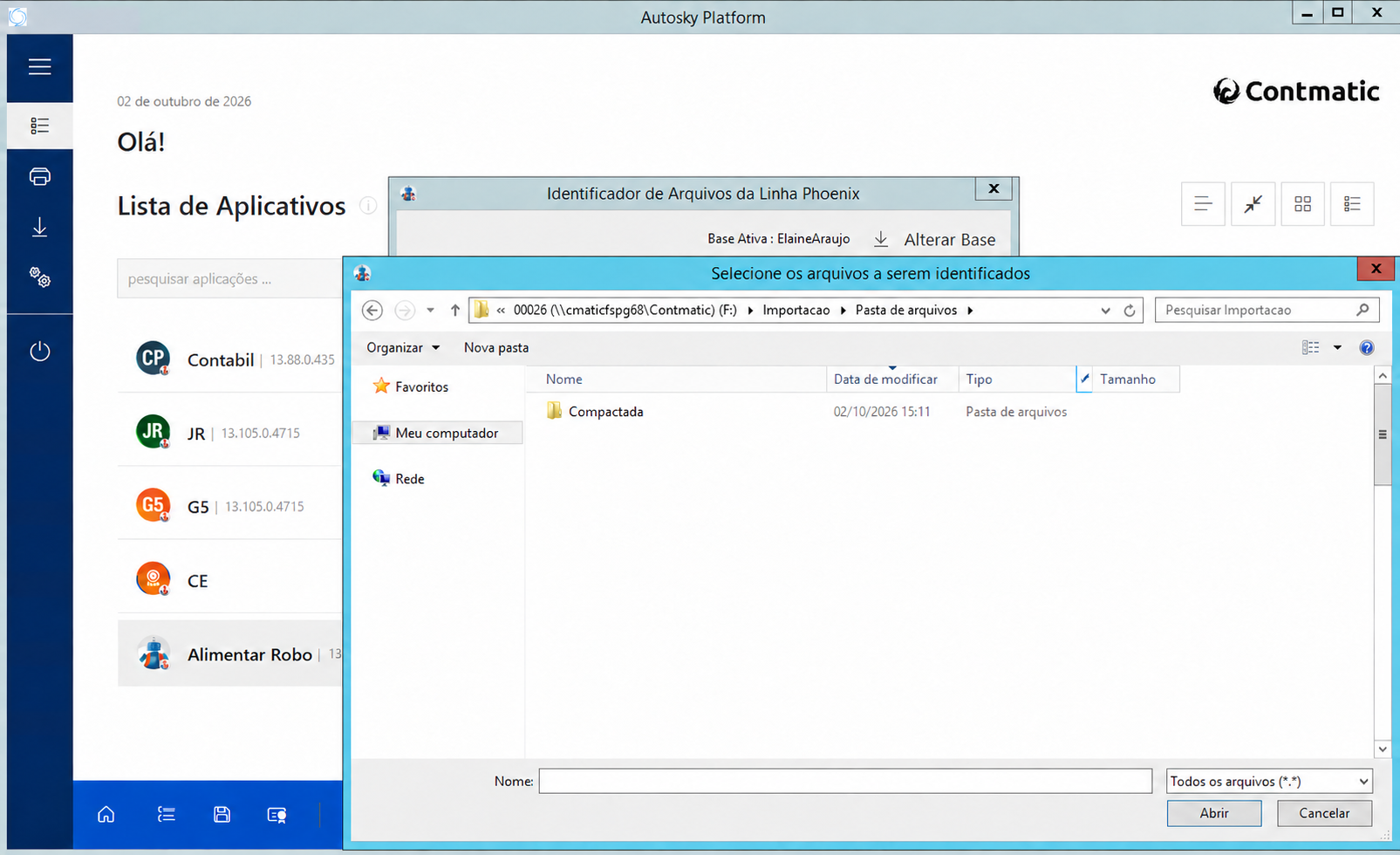
Task: Click the Importacao breadcrumb segment
Action: pyautogui.click(x=796, y=311)
